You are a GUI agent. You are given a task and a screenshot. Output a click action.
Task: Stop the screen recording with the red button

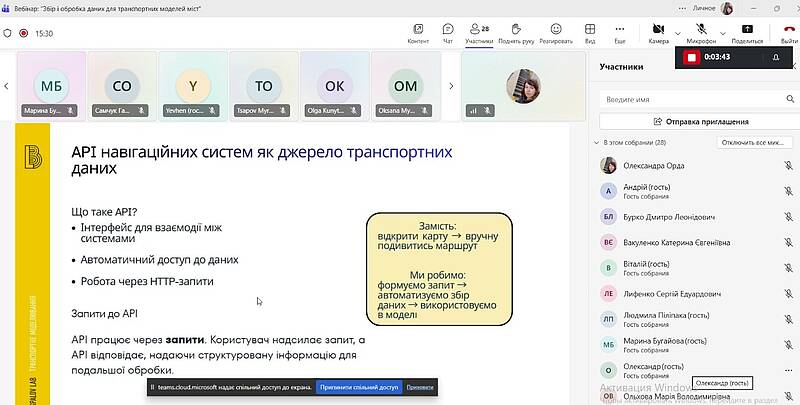pos(690,58)
